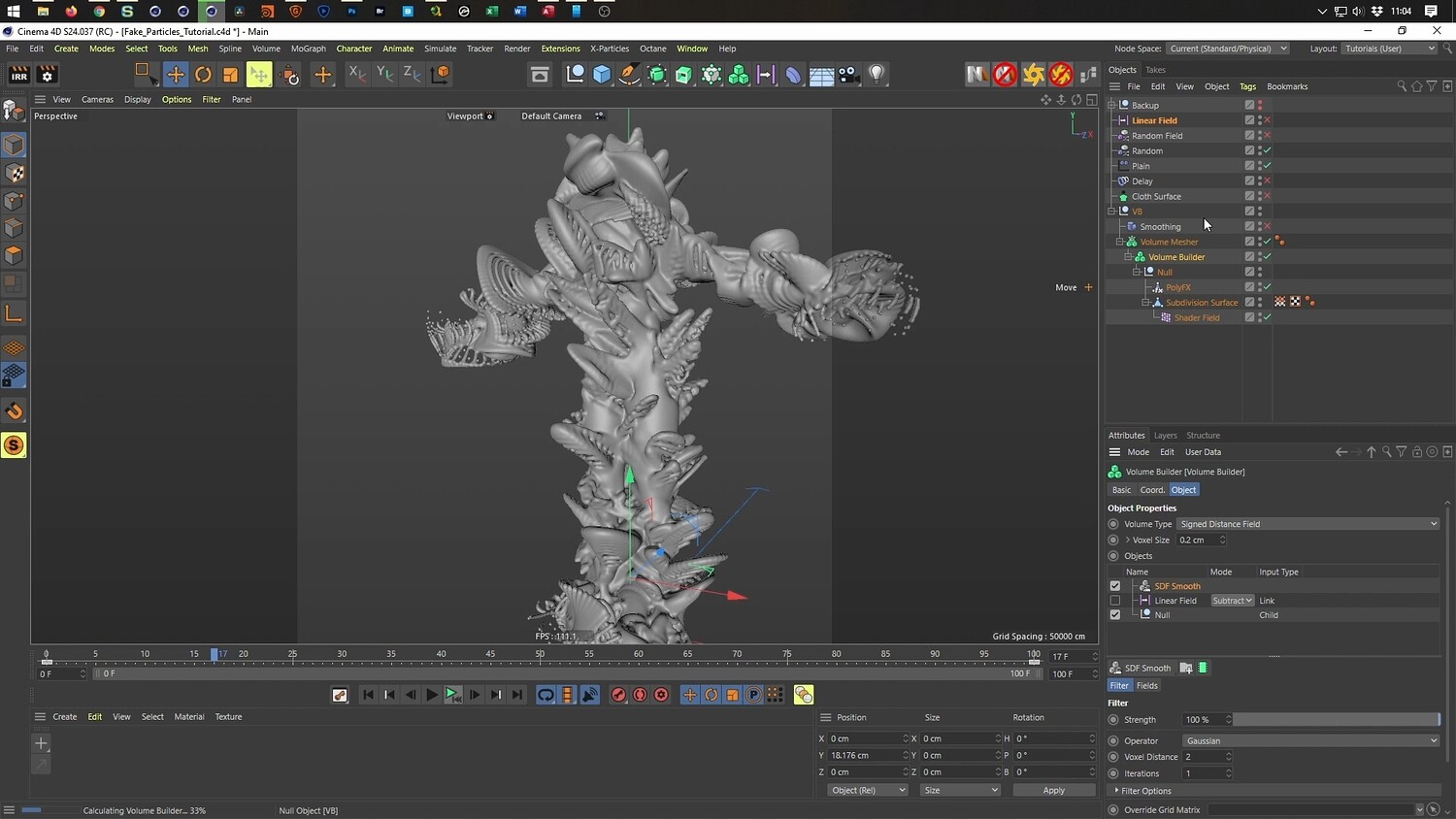Click the Camera object icon

click(x=849, y=75)
